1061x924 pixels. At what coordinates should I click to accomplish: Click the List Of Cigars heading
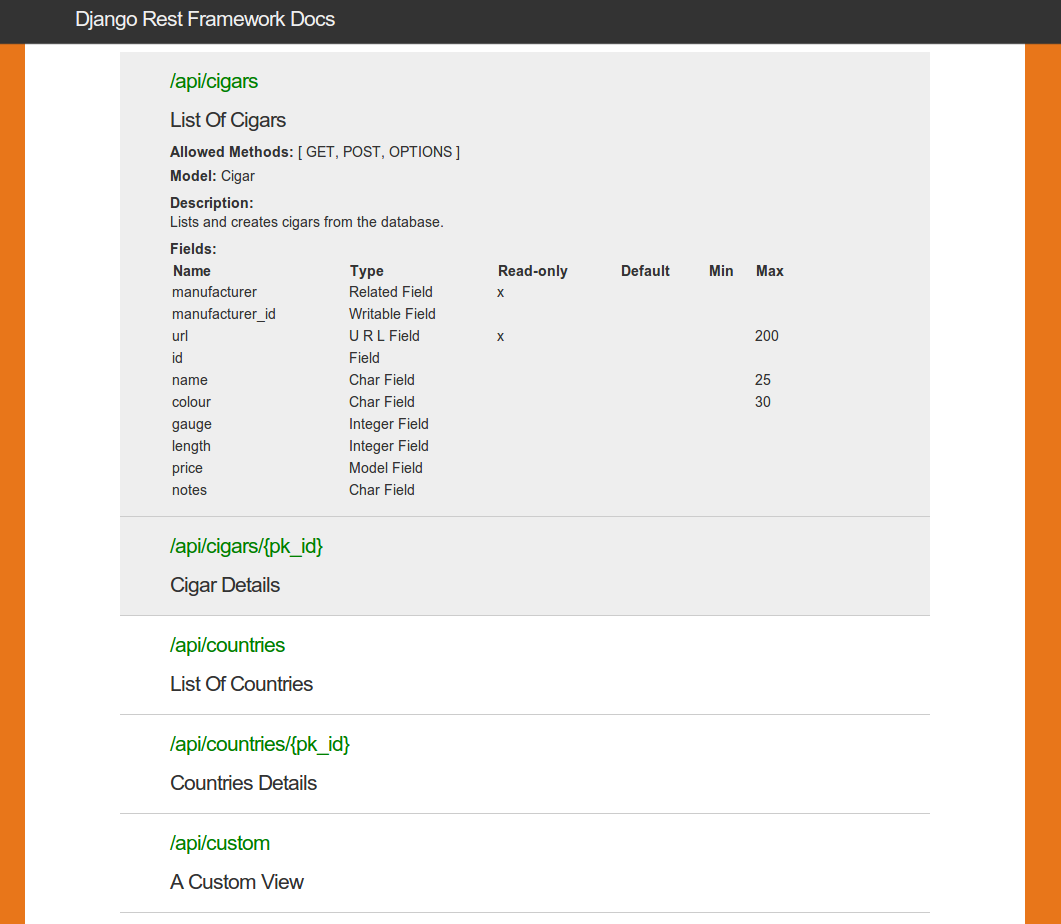click(x=228, y=120)
